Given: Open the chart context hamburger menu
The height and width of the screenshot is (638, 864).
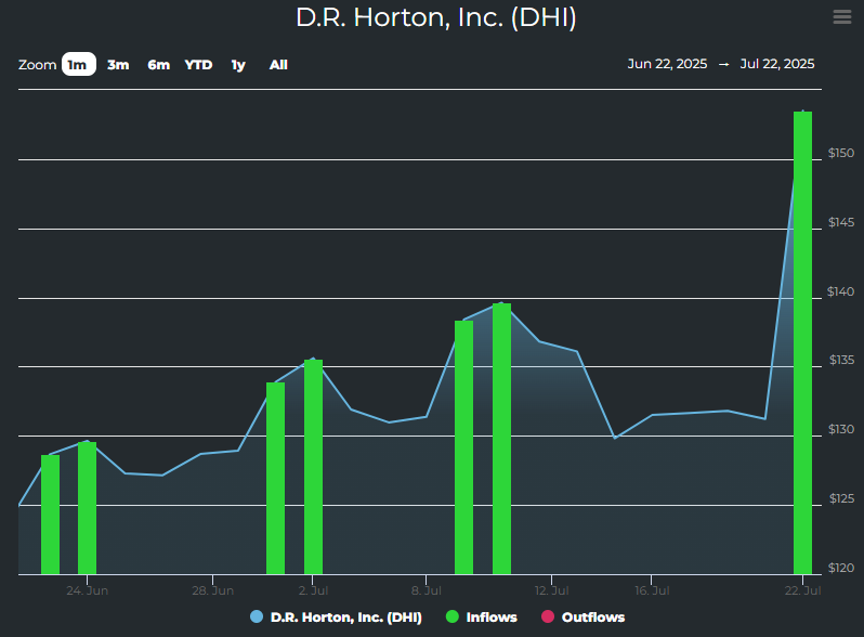Looking at the screenshot, I should pos(842,17).
